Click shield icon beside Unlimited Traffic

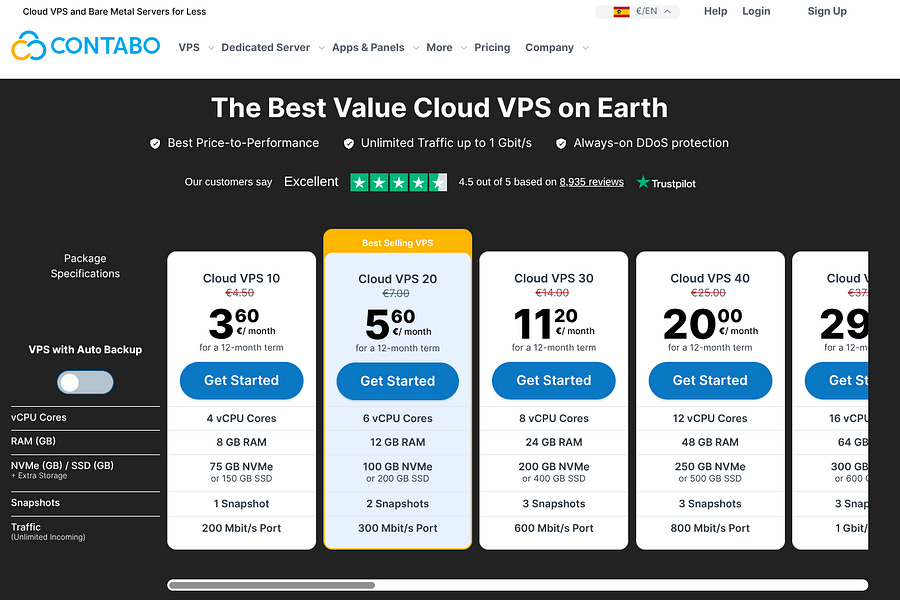[x=348, y=144]
